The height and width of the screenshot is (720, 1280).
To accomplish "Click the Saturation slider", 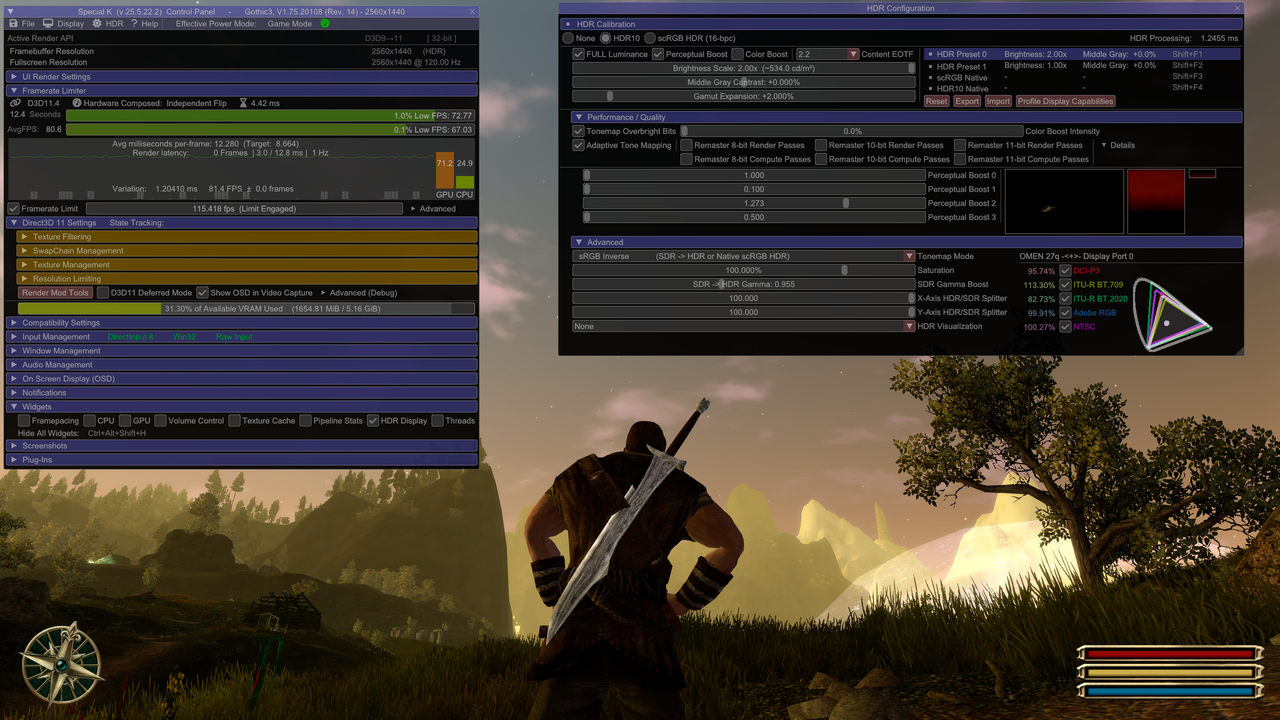I will [743, 271].
